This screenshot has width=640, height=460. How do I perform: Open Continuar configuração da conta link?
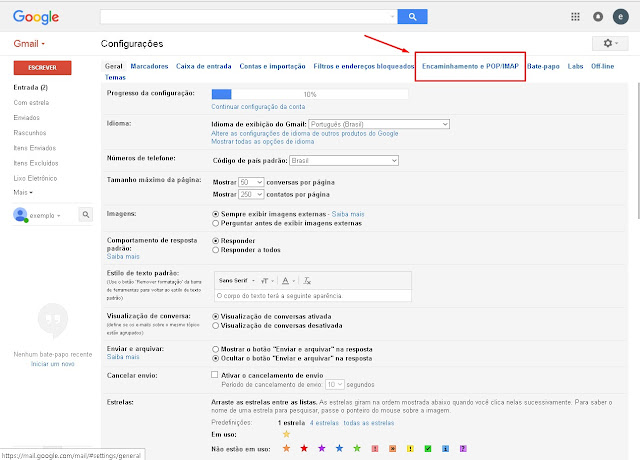(258, 107)
